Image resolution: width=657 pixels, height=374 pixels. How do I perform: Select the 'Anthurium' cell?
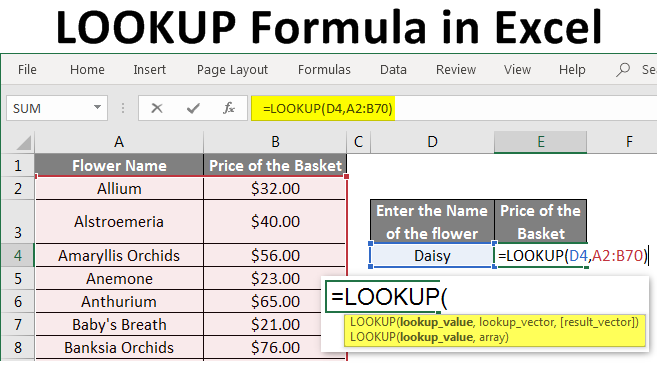coord(119,302)
